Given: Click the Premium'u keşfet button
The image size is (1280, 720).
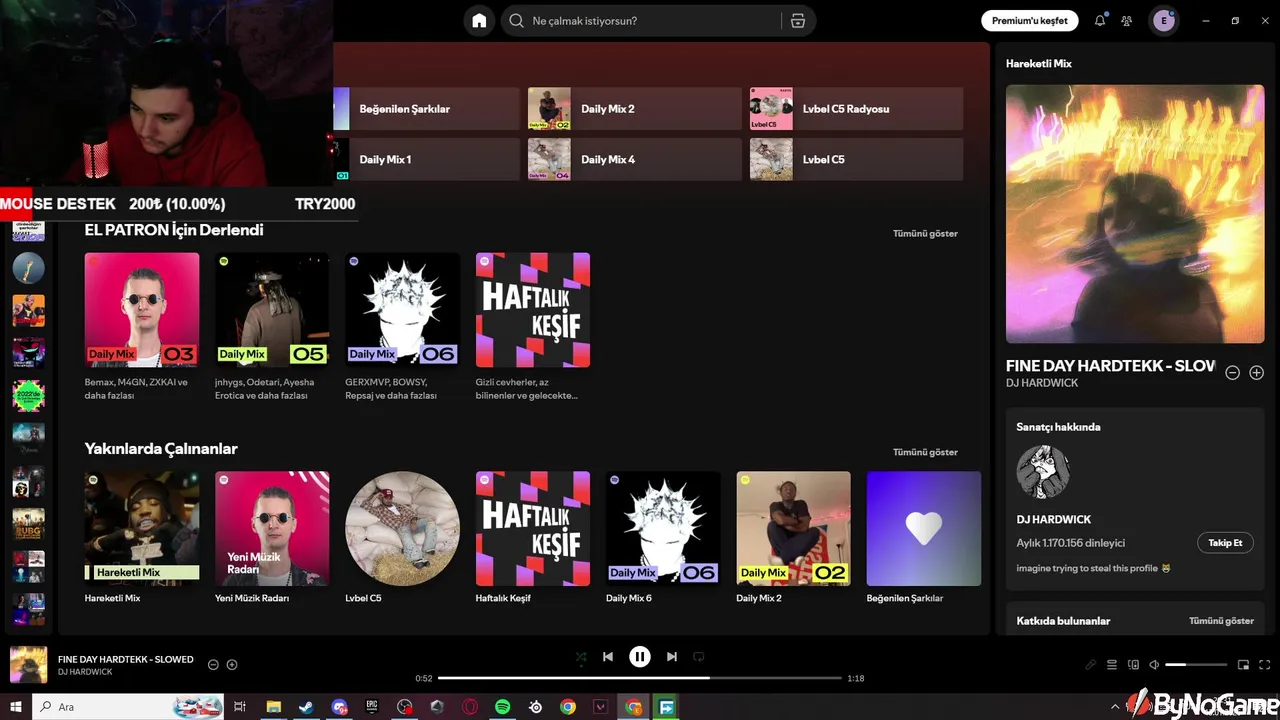Looking at the screenshot, I should tap(1030, 21).
